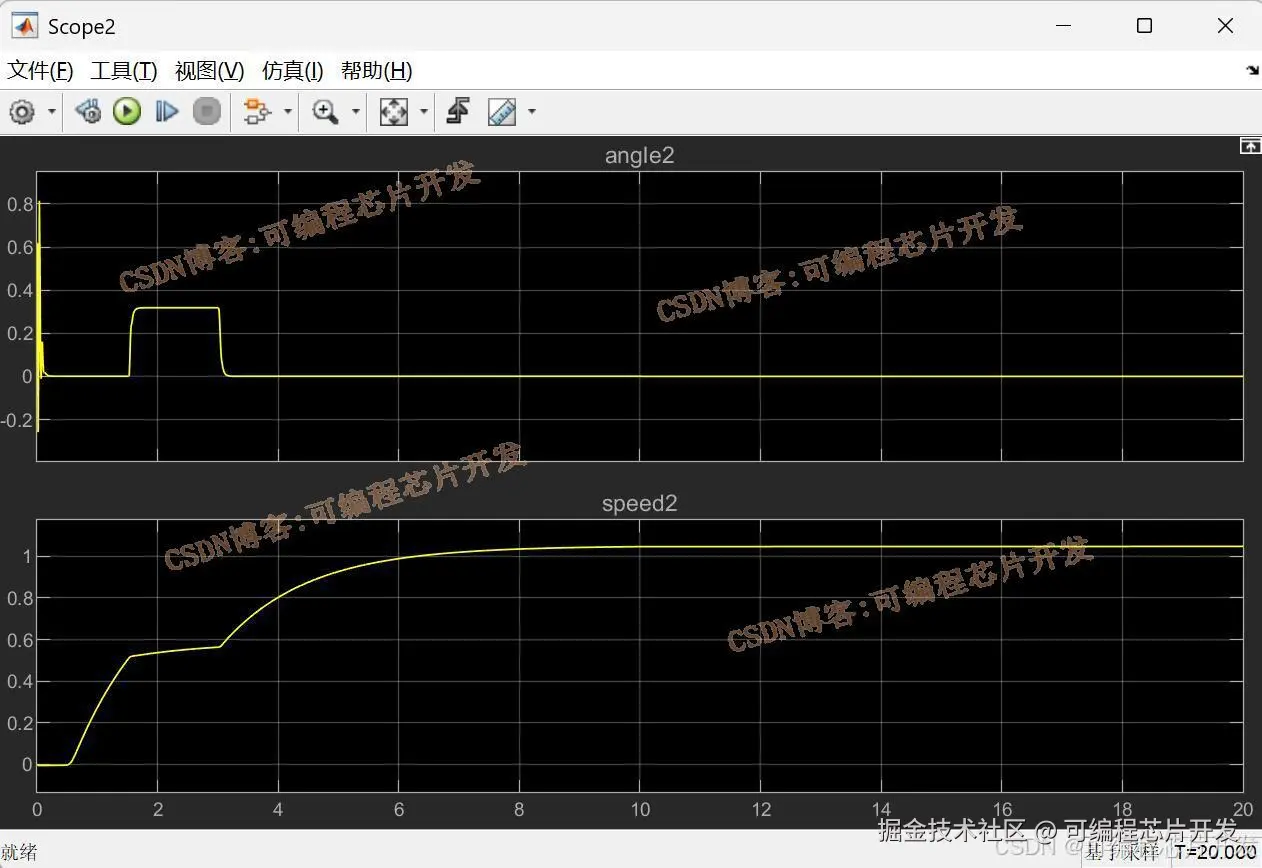Run the simulation with green play button
1262x868 pixels.
pos(127,112)
